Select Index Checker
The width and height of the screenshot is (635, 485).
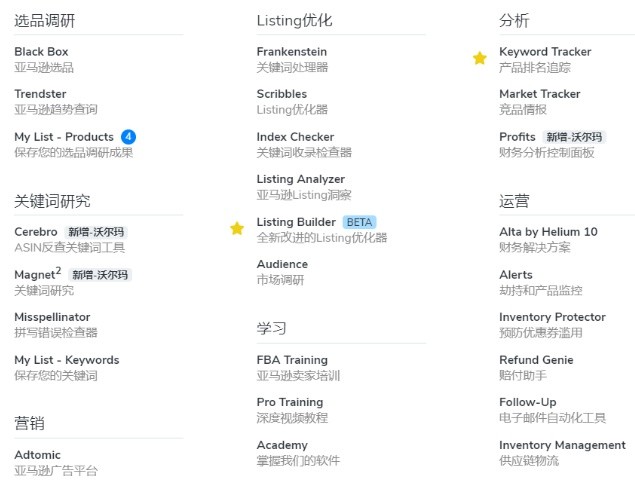tap(304, 144)
